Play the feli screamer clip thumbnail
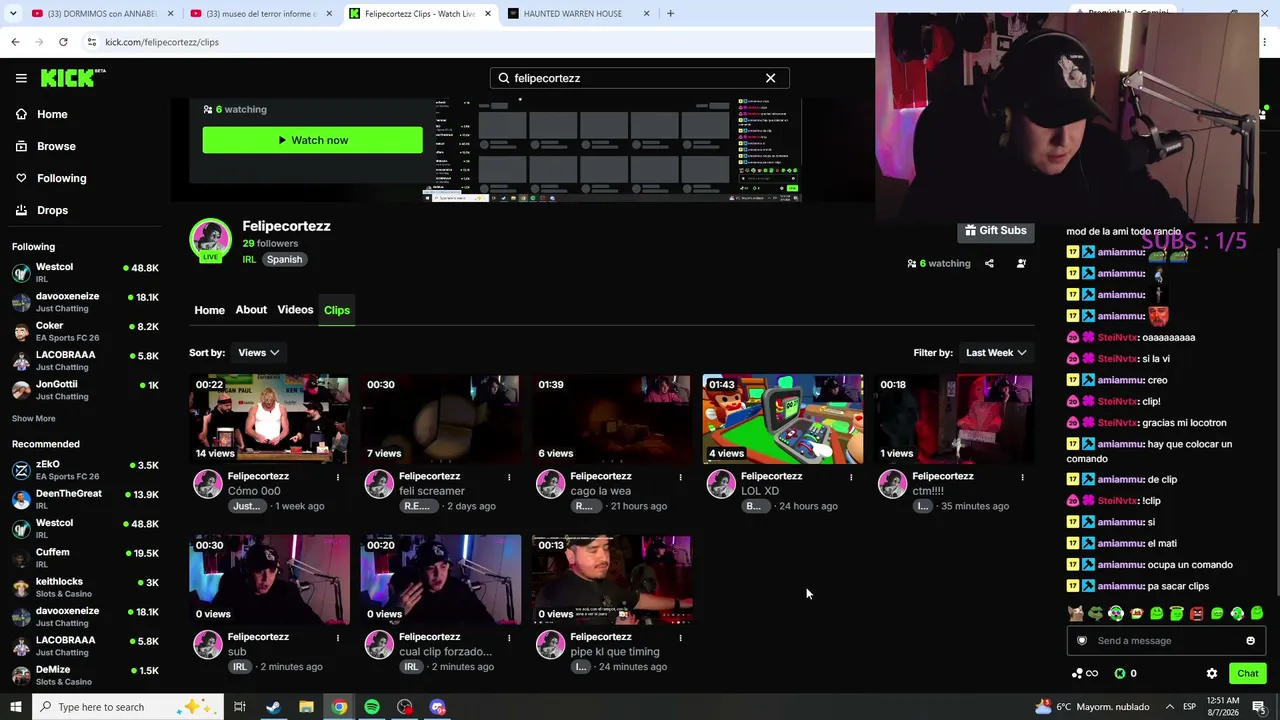The height and width of the screenshot is (720, 1280). (440, 420)
